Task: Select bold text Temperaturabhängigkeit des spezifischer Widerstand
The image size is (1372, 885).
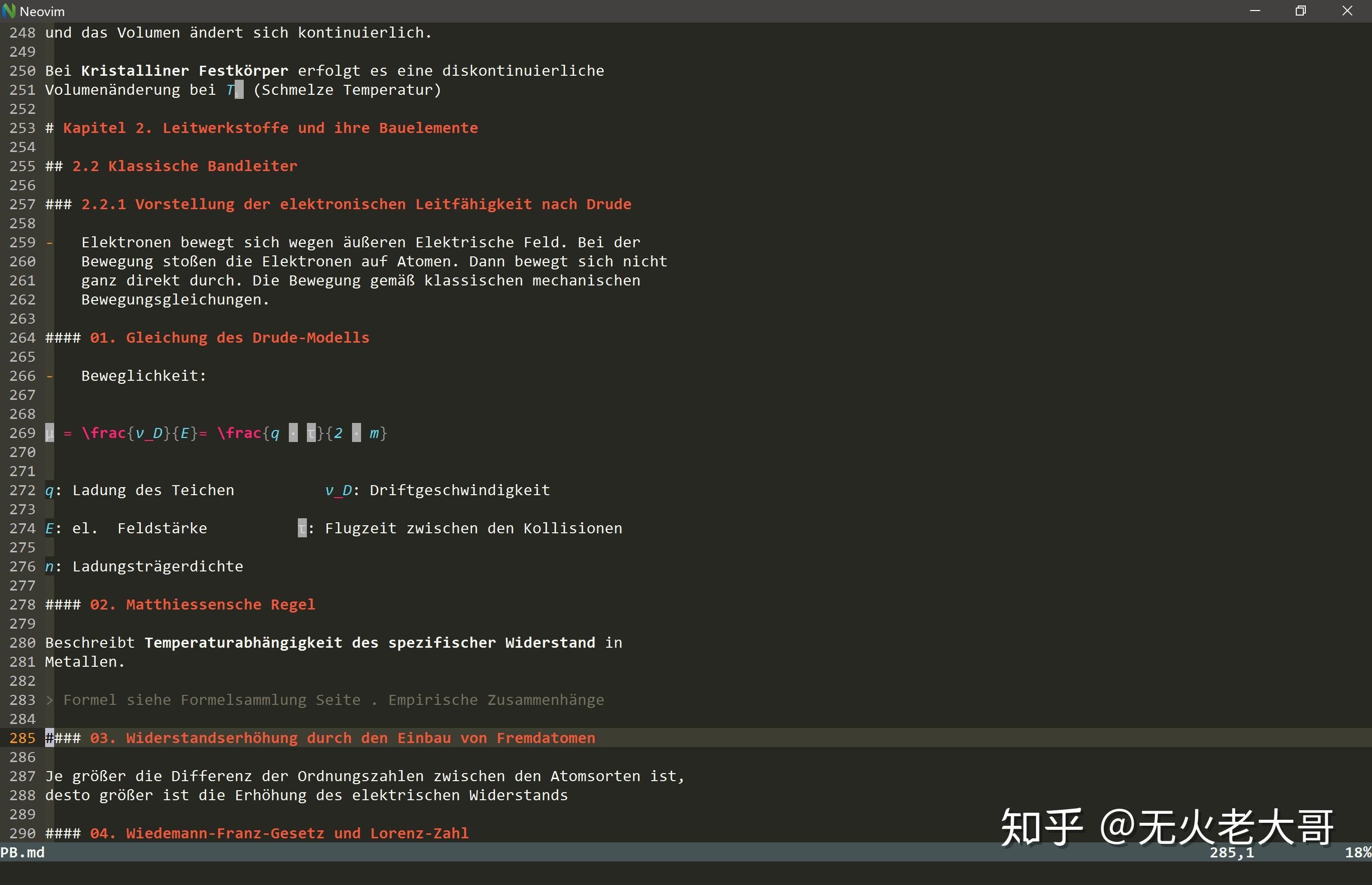Action: click(370, 643)
